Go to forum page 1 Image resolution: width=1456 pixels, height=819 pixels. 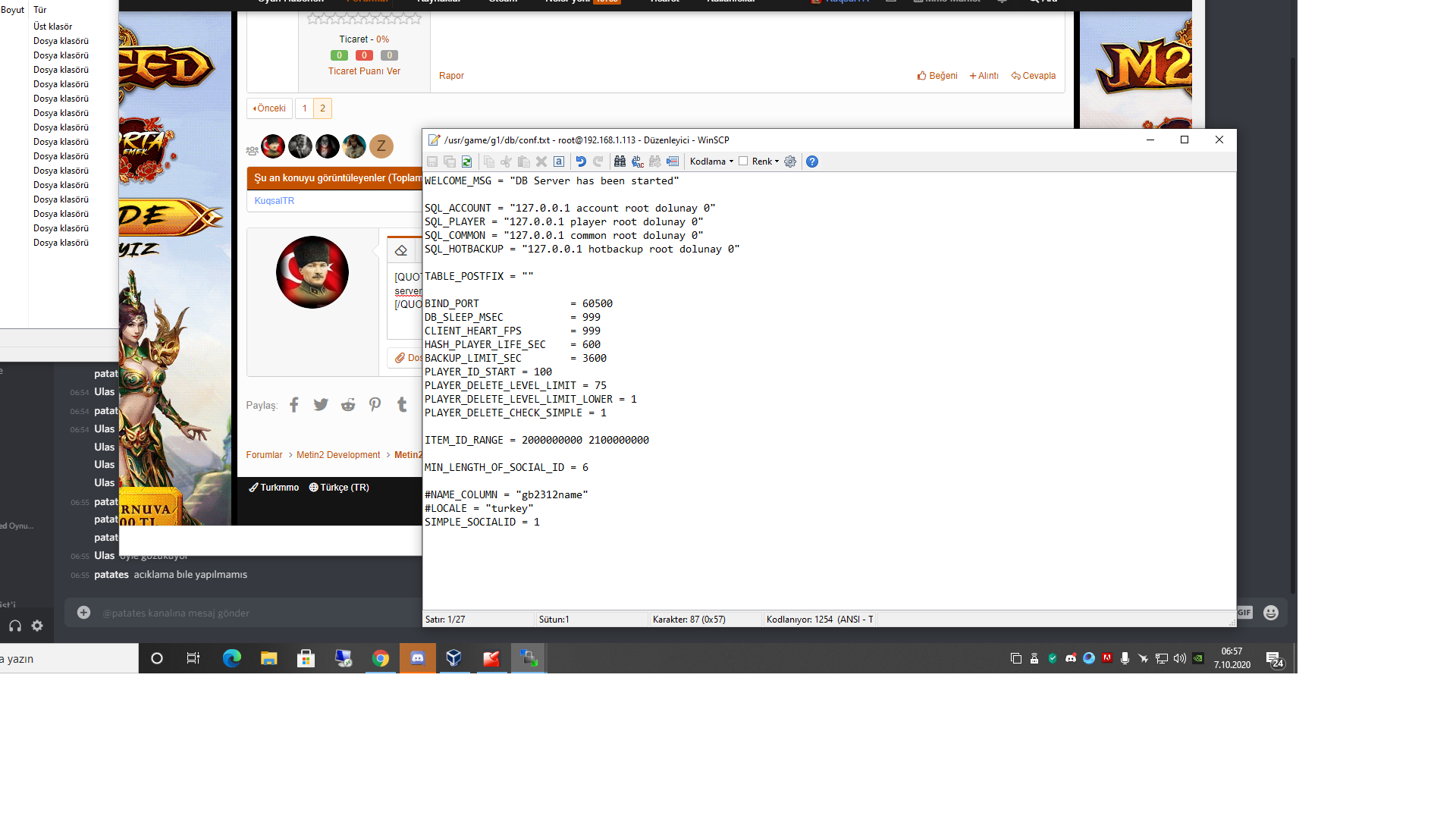pos(305,108)
